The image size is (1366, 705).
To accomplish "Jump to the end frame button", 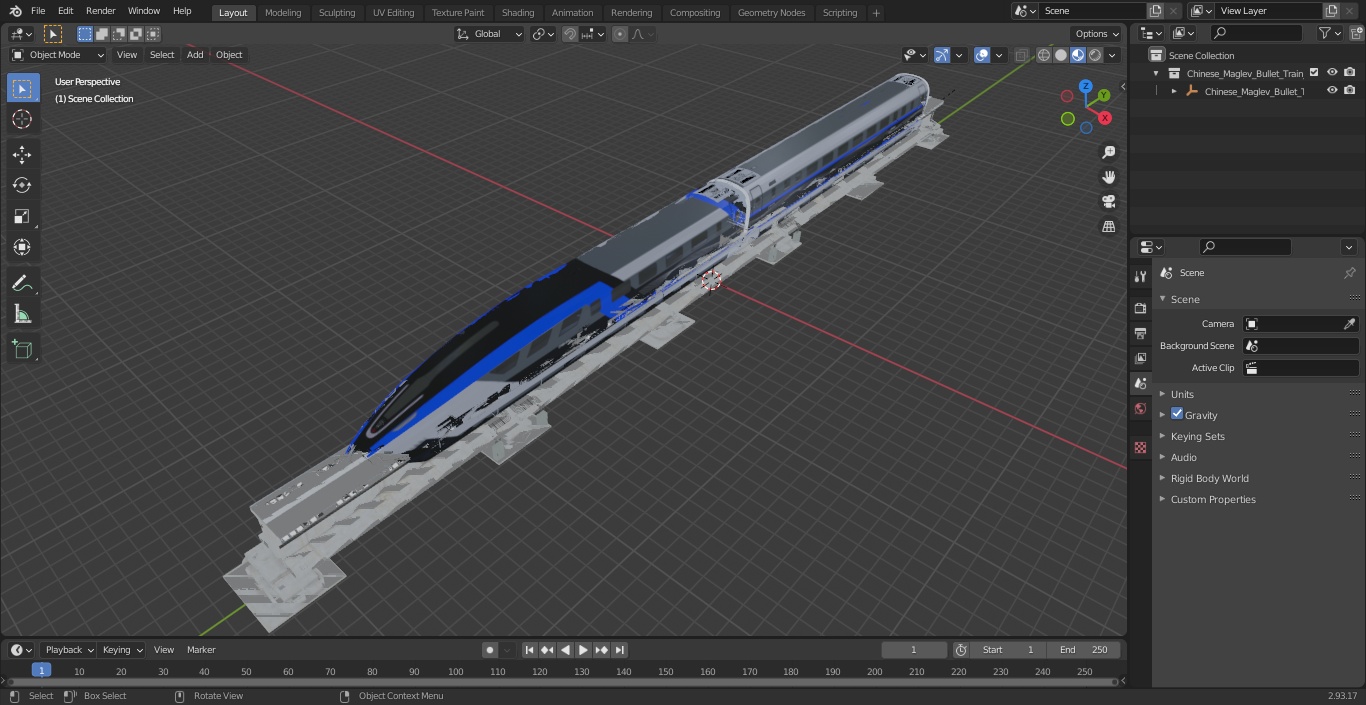I will (x=620, y=650).
